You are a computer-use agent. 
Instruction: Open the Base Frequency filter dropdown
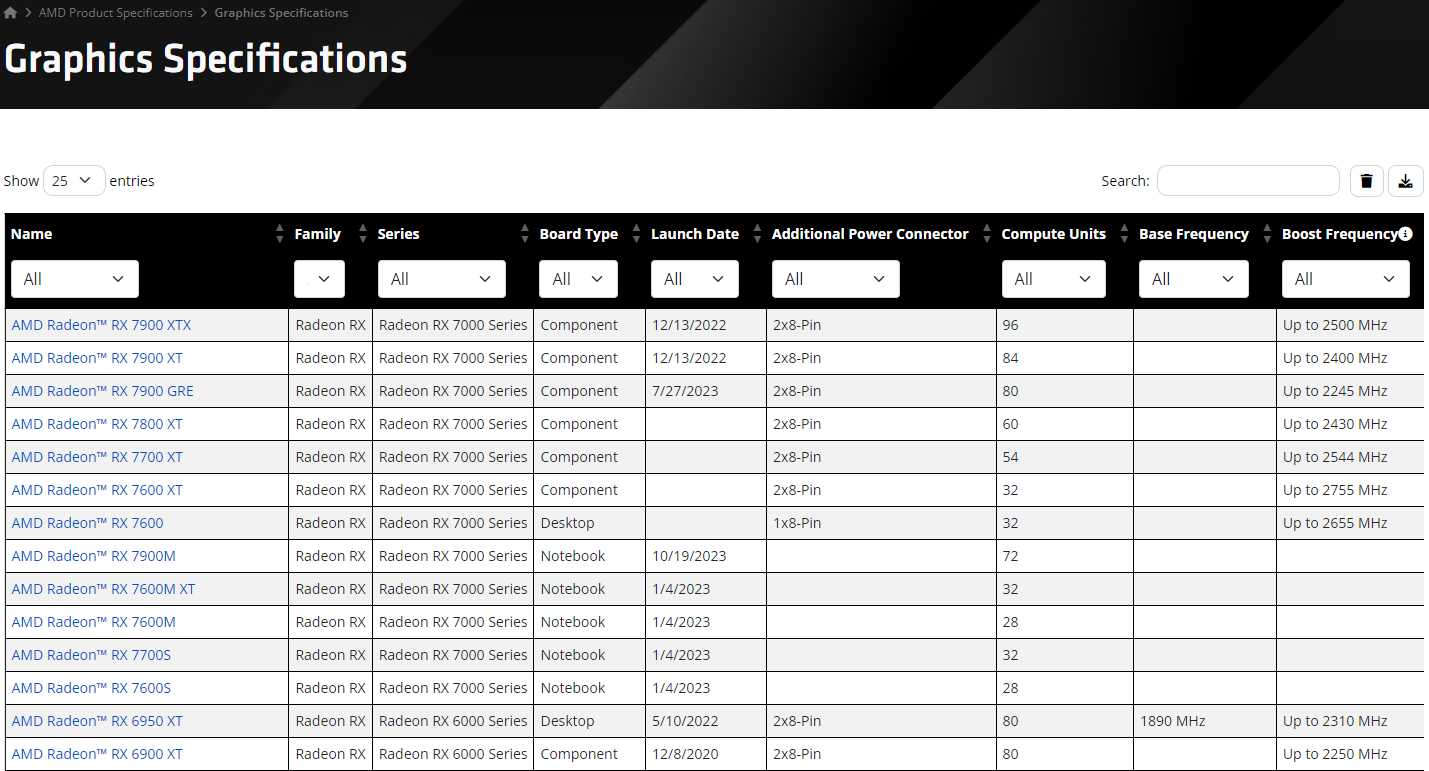pyautogui.click(x=1194, y=279)
